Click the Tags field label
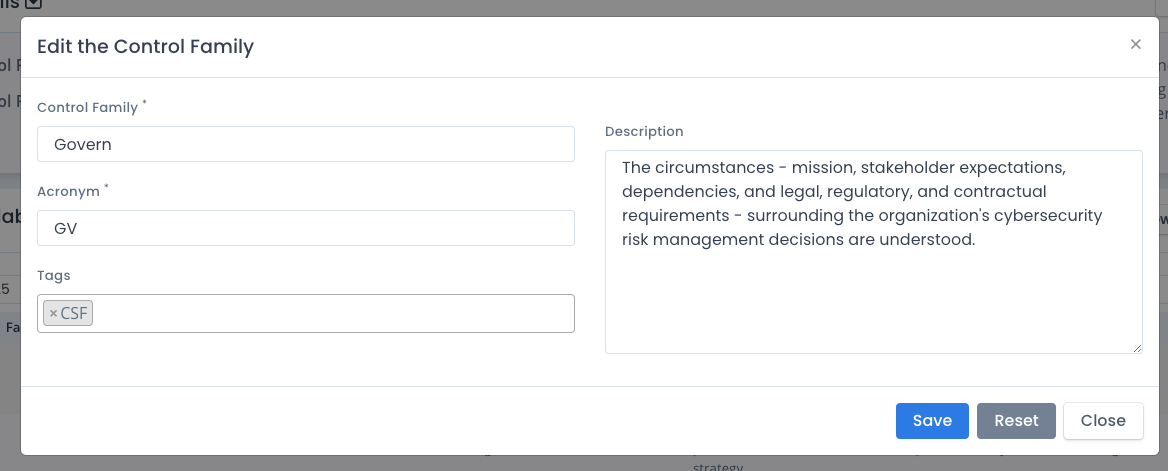Image resolution: width=1168 pixels, height=471 pixels. click(x=54, y=276)
